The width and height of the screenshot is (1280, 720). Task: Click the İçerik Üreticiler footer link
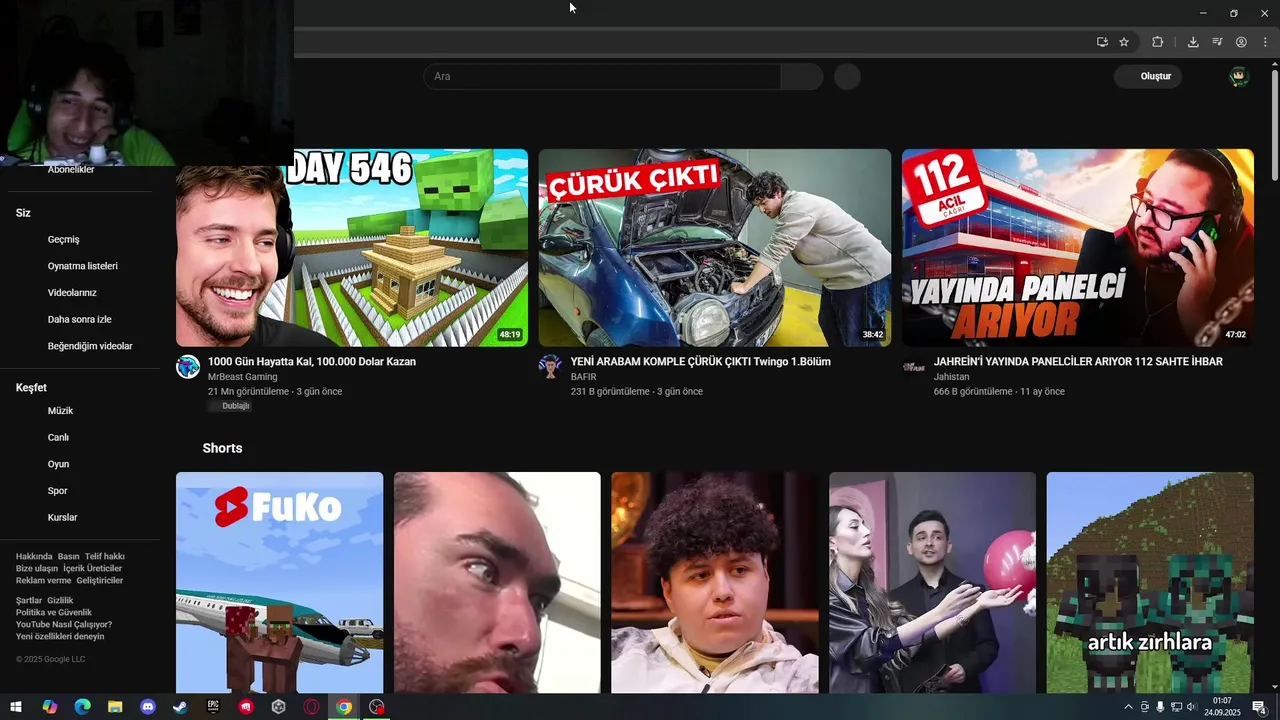coord(92,568)
